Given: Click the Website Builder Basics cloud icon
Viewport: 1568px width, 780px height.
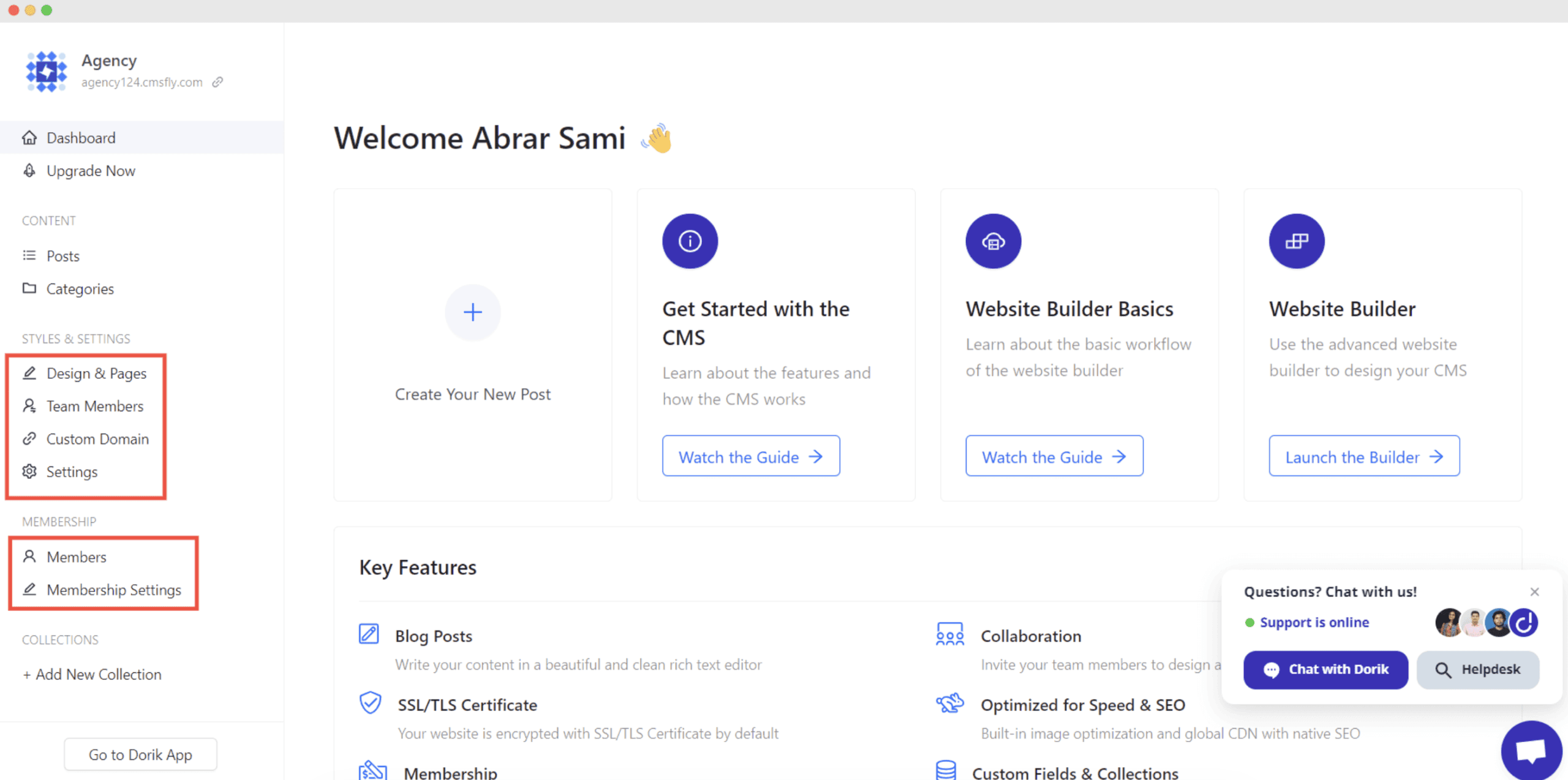Looking at the screenshot, I should coord(993,241).
